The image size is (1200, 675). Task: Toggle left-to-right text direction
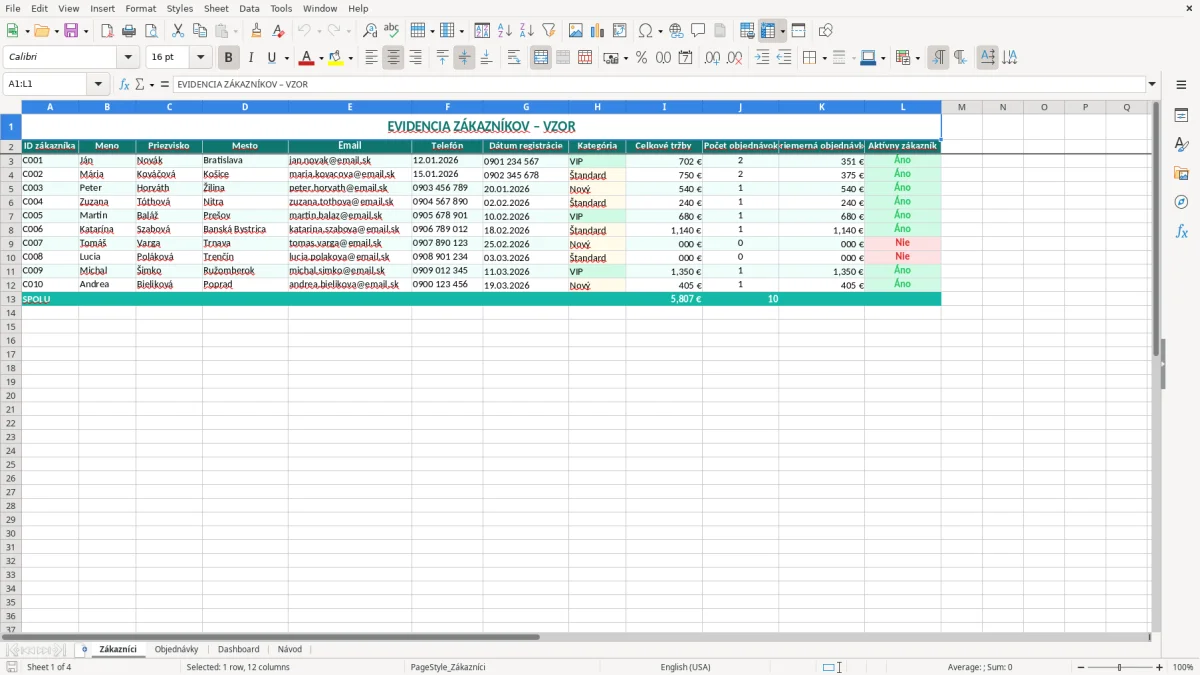[938, 58]
